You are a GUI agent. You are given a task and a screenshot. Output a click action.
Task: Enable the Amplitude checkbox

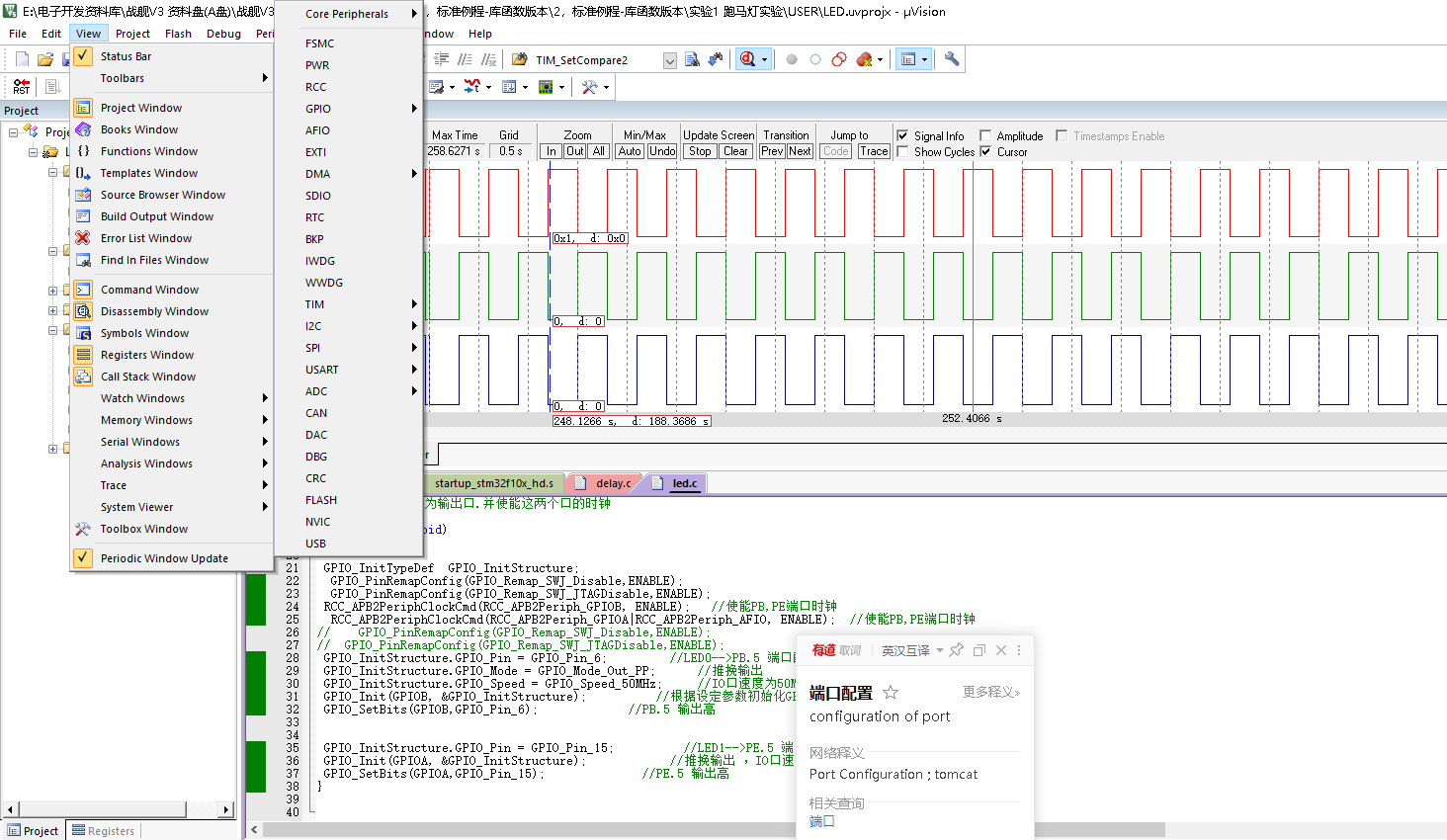(985, 136)
